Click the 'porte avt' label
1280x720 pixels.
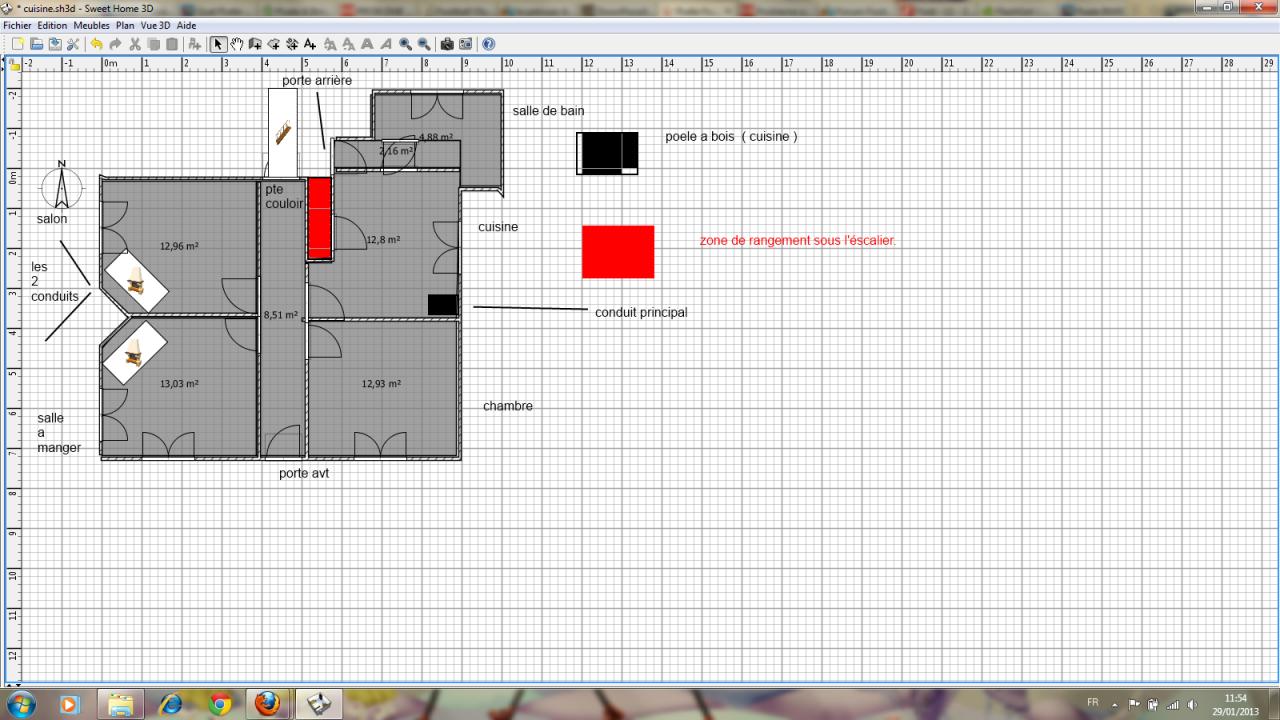pyautogui.click(x=304, y=473)
